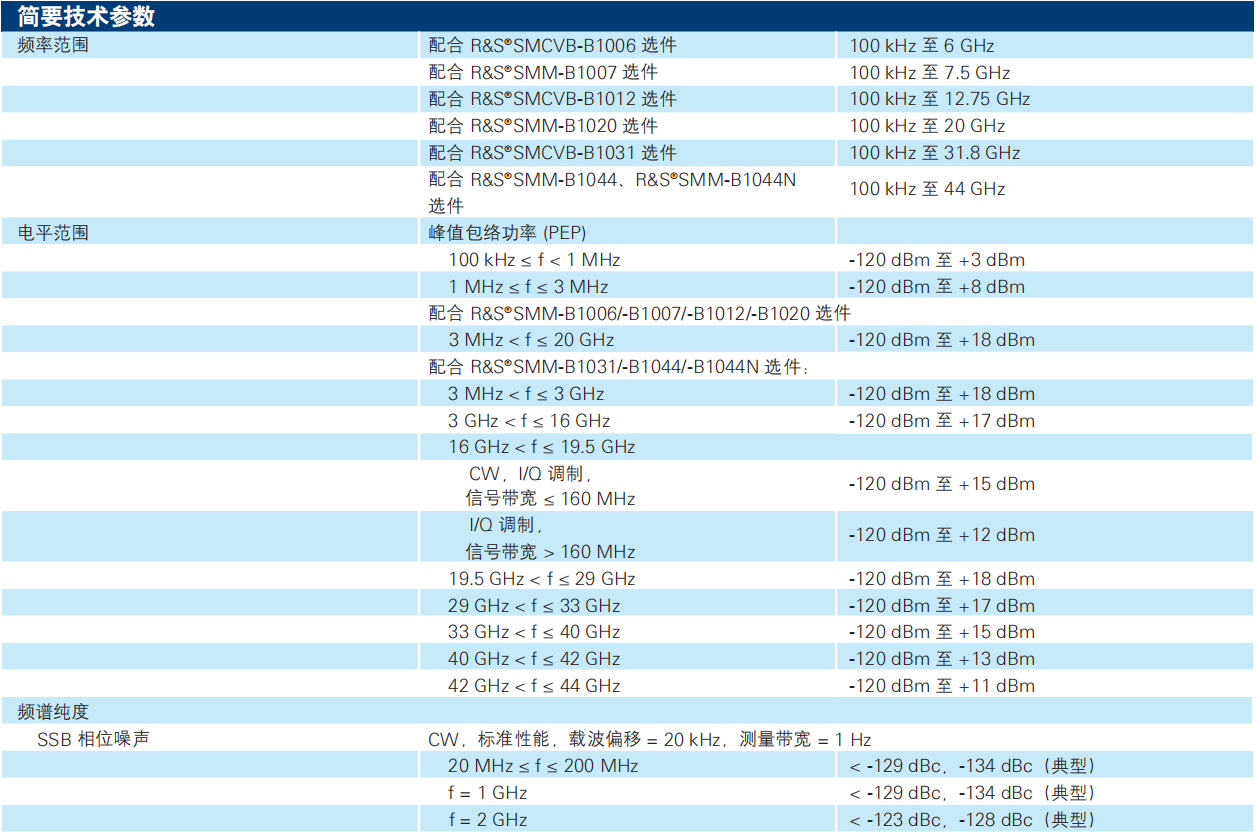The width and height of the screenshot is (1256, 832).
Task: Select the SSB 相位噪声 row label
Action: point(93,740)
